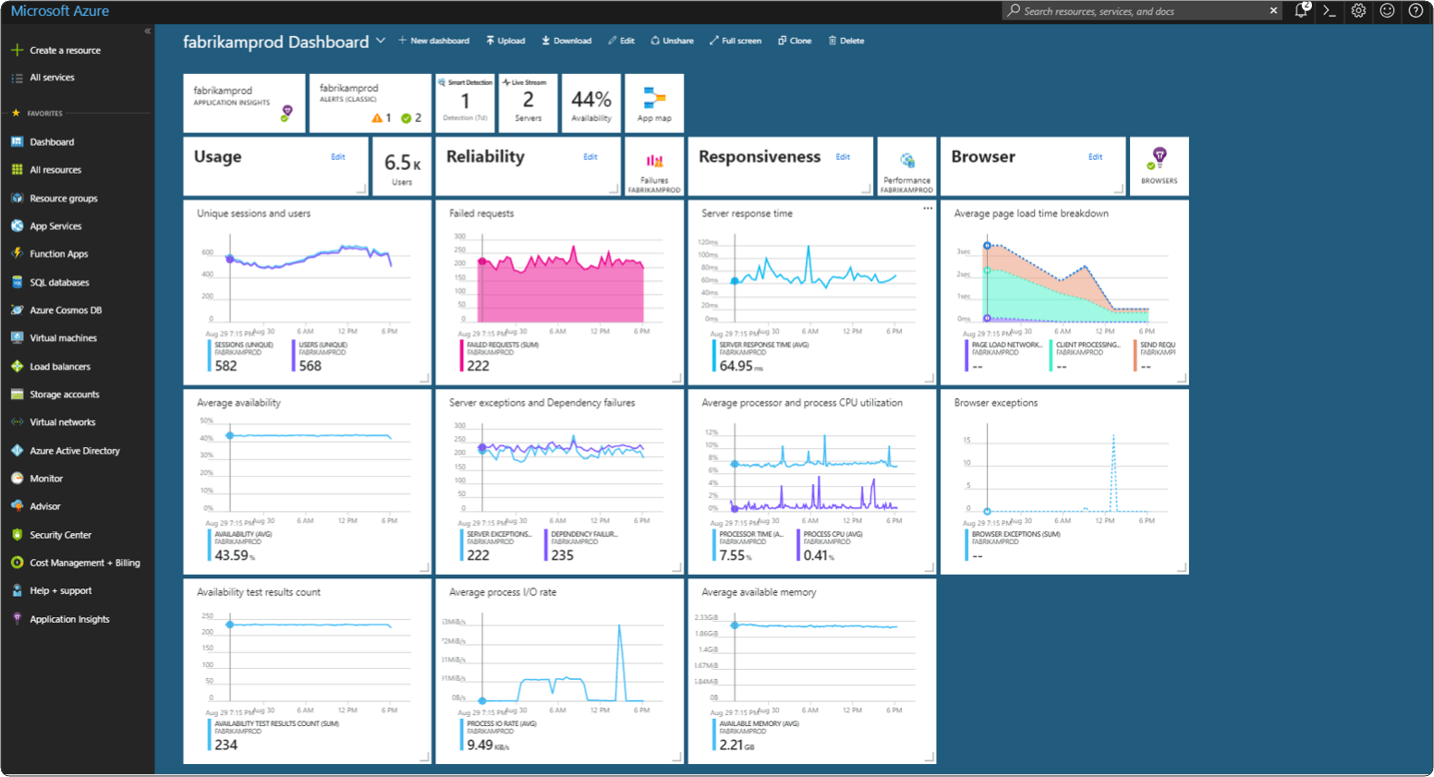Click Edit link on Responsiveness tile
Image resolution: width=1434 pixels, height=777 pixels.
point(843,157)
